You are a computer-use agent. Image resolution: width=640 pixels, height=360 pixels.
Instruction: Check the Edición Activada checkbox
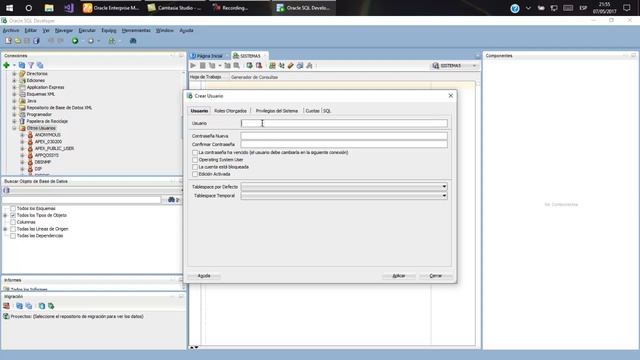pos(195,174)
